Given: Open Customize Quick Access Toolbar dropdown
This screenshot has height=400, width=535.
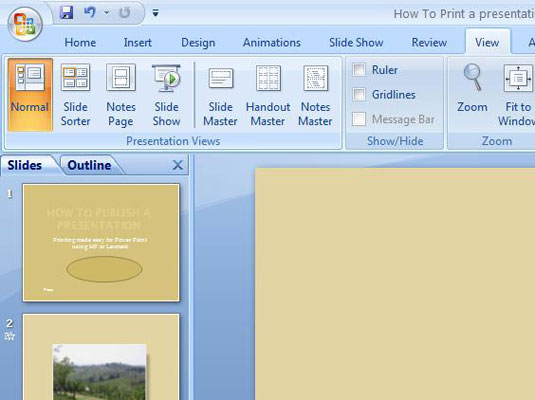Looking at the screenshot, I should pos(155,13).
